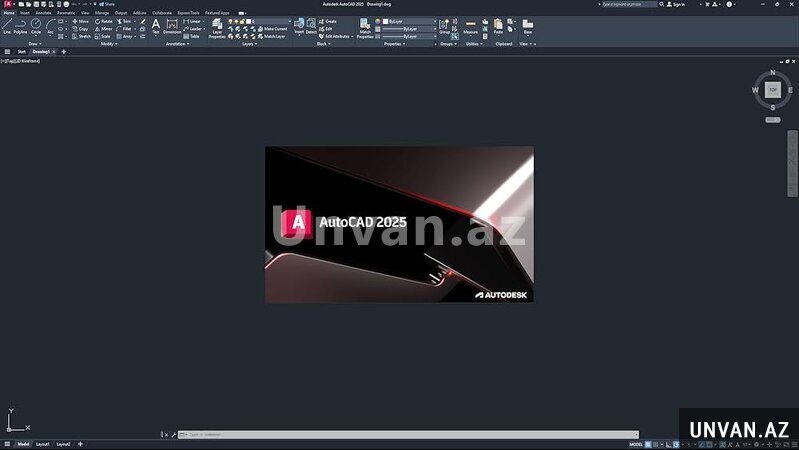Click MODEL space status button
The height and width of the screenshot is (450, 799).
636,445
